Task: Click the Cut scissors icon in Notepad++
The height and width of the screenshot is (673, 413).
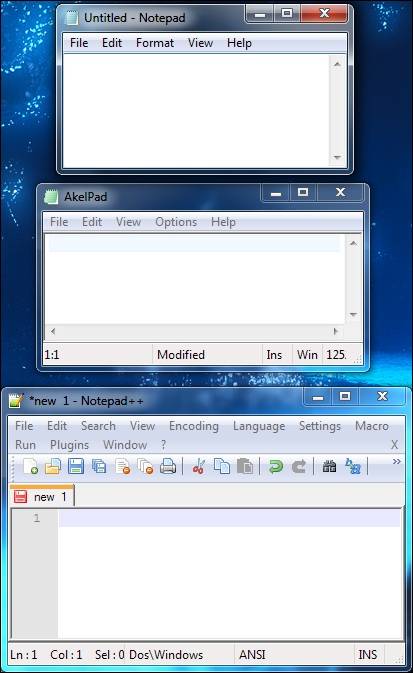Action: [x=199, y=466]
